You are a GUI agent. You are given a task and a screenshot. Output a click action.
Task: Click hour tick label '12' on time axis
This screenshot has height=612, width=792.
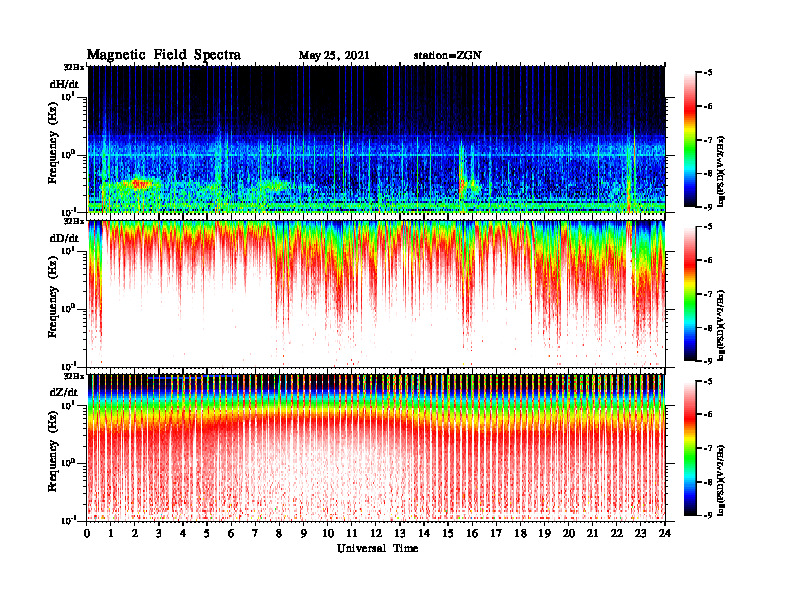[376, 534]
